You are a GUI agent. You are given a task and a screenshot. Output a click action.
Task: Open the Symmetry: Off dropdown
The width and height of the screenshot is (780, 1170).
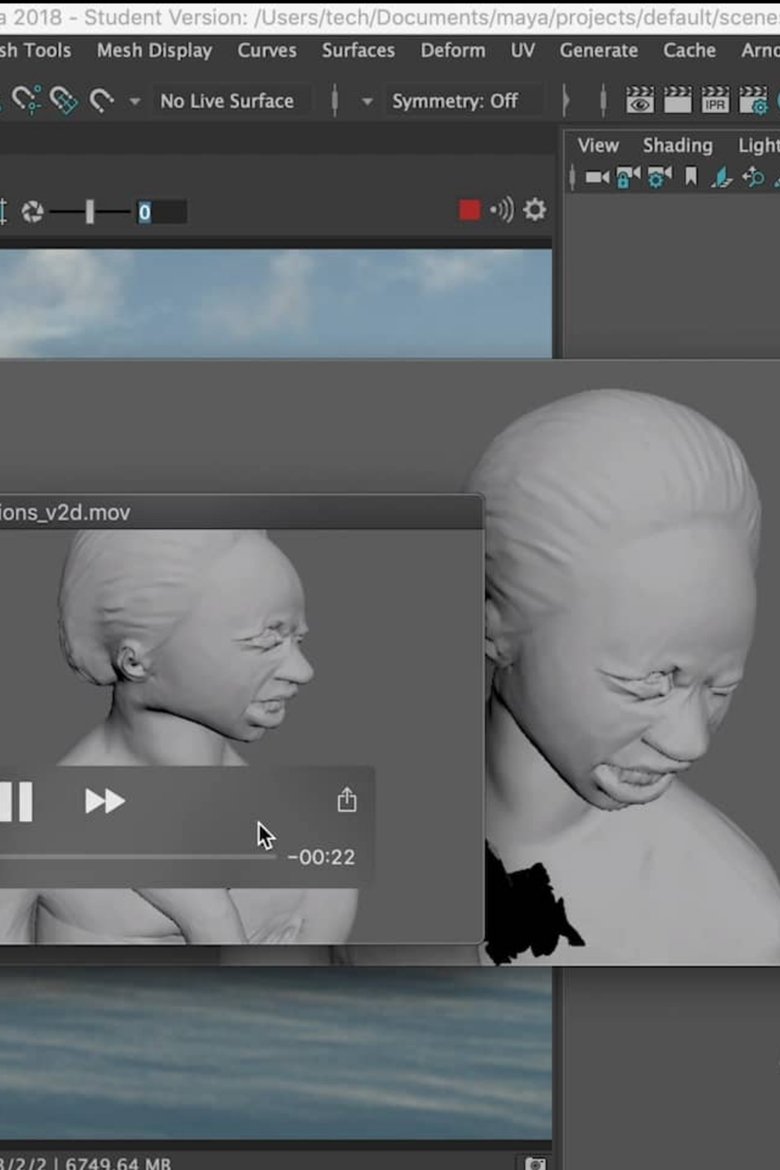455,101
